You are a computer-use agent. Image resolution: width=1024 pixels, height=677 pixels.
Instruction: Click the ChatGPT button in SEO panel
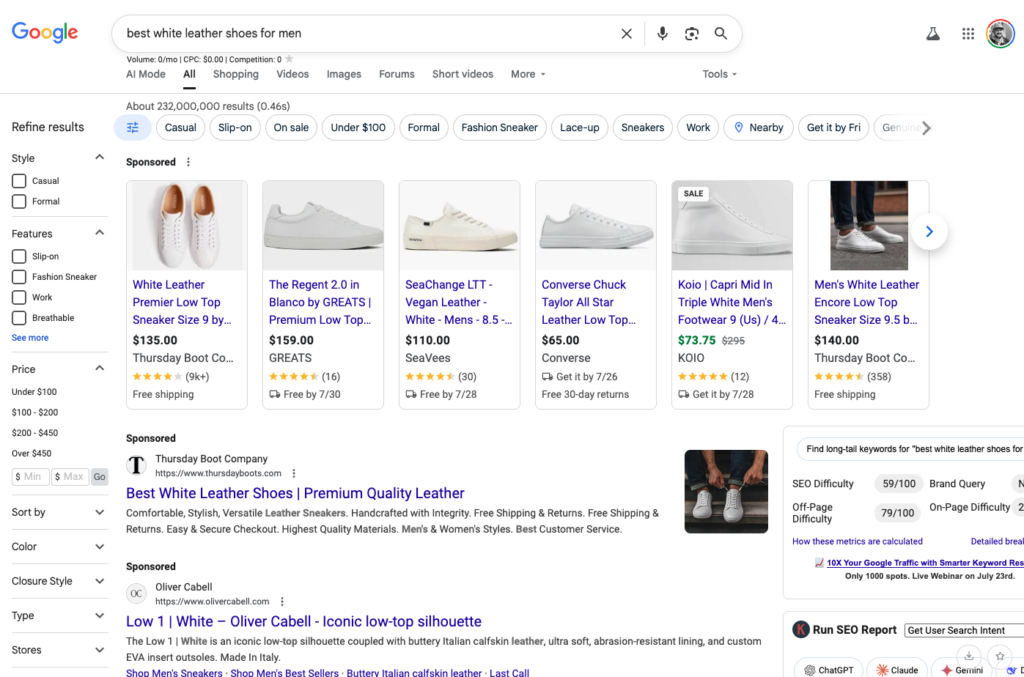point(829,670)
